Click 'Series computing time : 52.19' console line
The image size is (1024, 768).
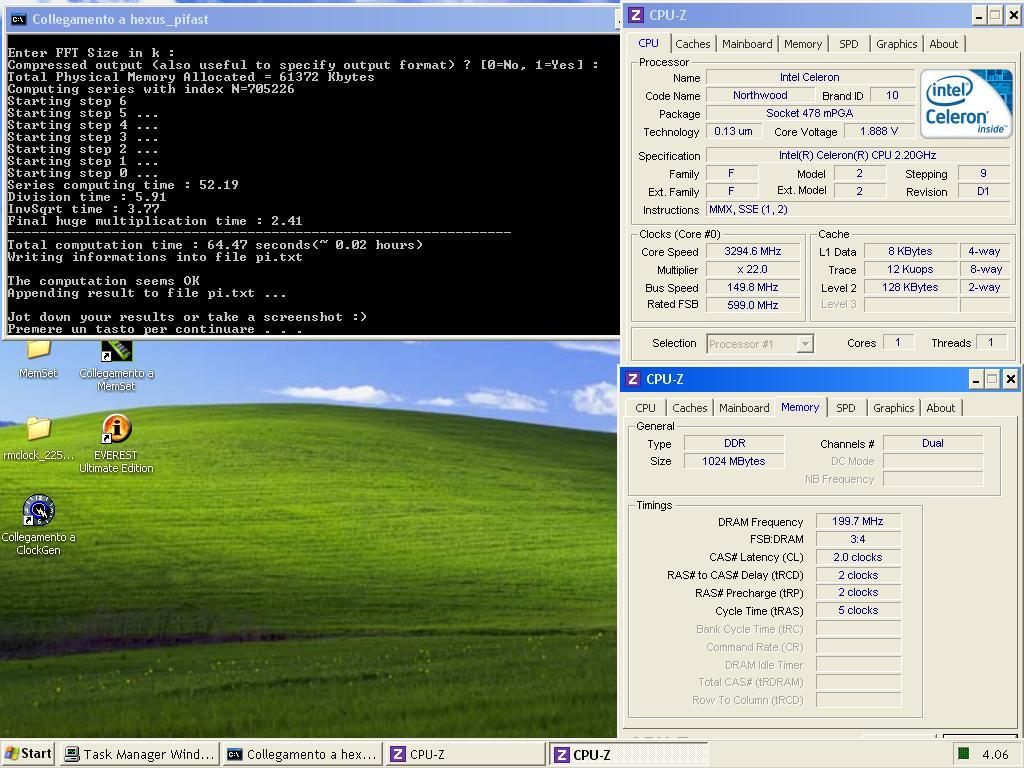123,185
